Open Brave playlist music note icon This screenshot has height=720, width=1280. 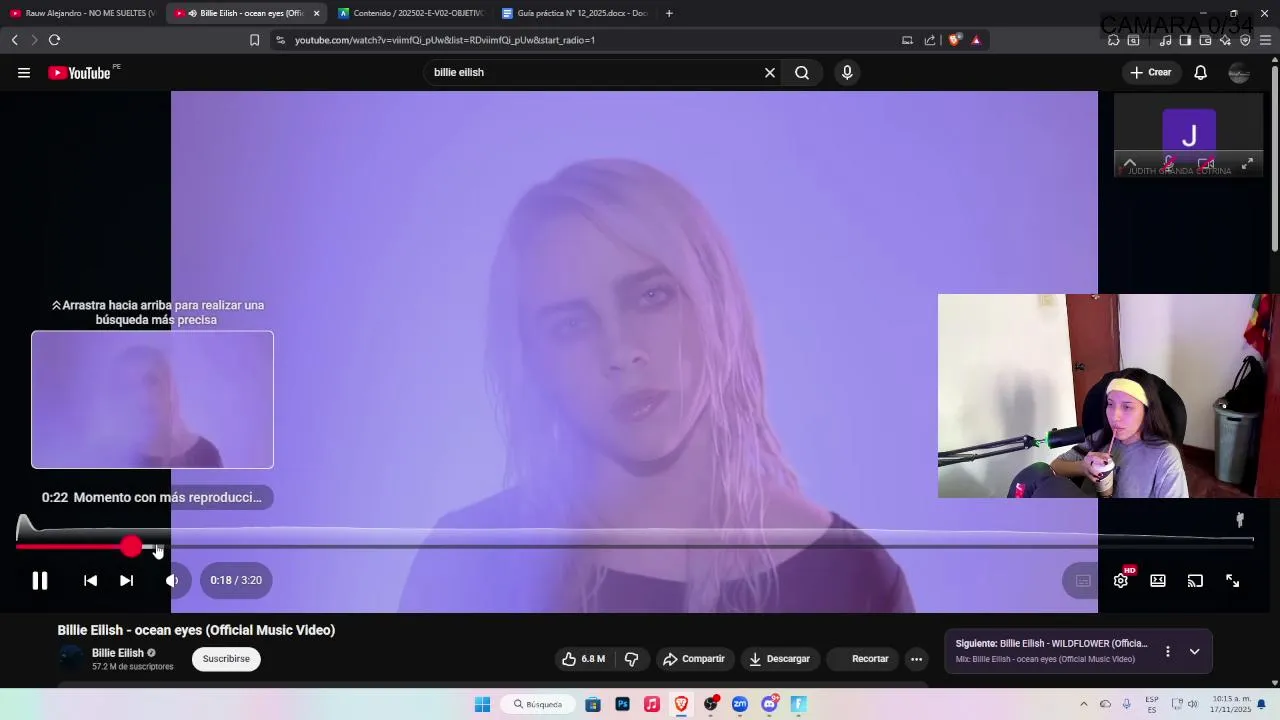click(x=1165, y=40)
